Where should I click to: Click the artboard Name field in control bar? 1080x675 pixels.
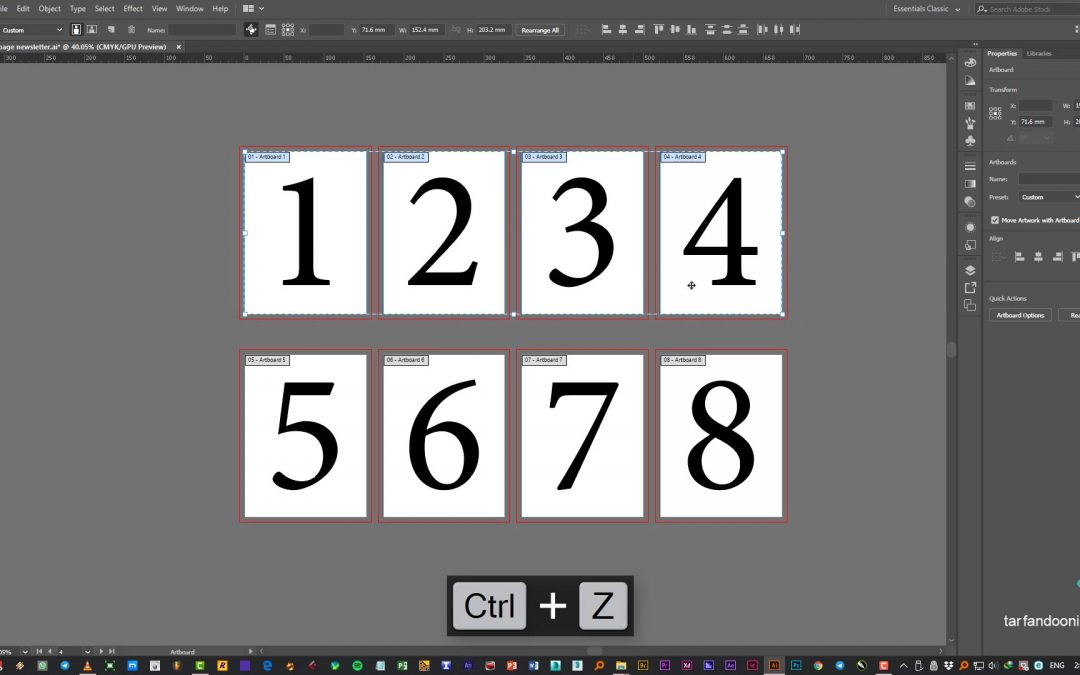click(x=202, y=30)
